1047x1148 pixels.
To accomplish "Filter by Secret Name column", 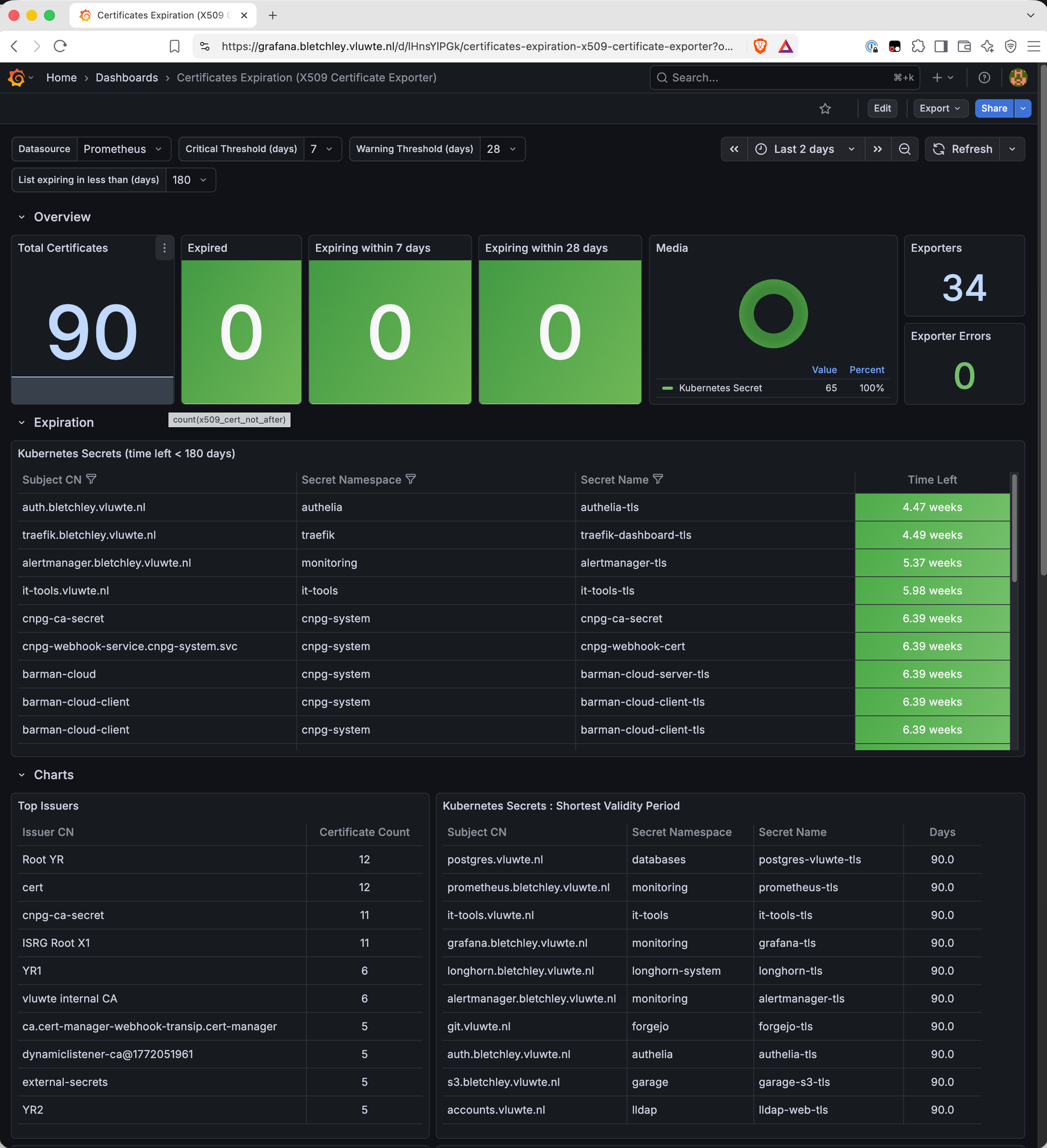I will 658,480.
